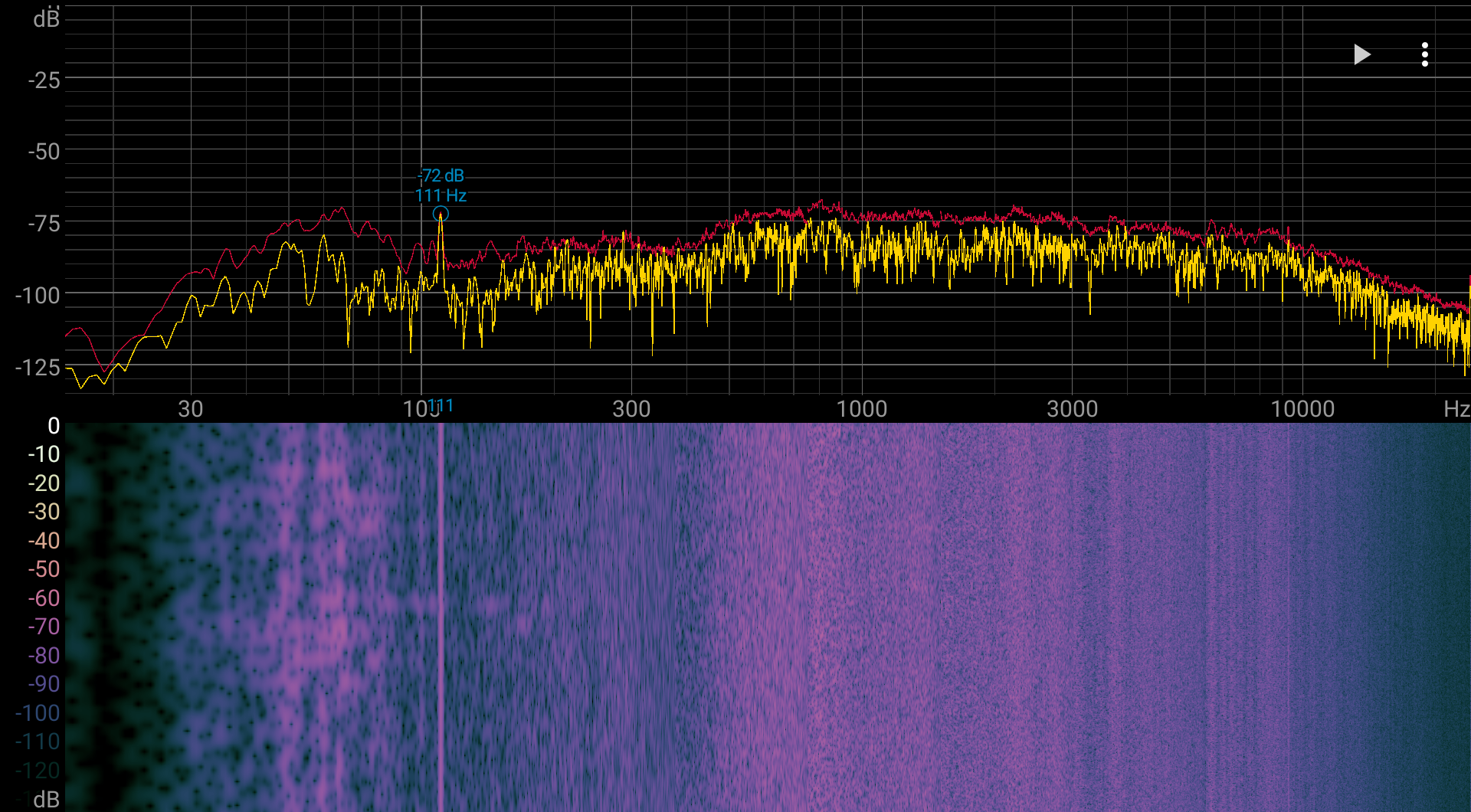1471x812 pixels.
Task: Click the "111 Hz" peak frequency label
Action: (x=441, y=195)
